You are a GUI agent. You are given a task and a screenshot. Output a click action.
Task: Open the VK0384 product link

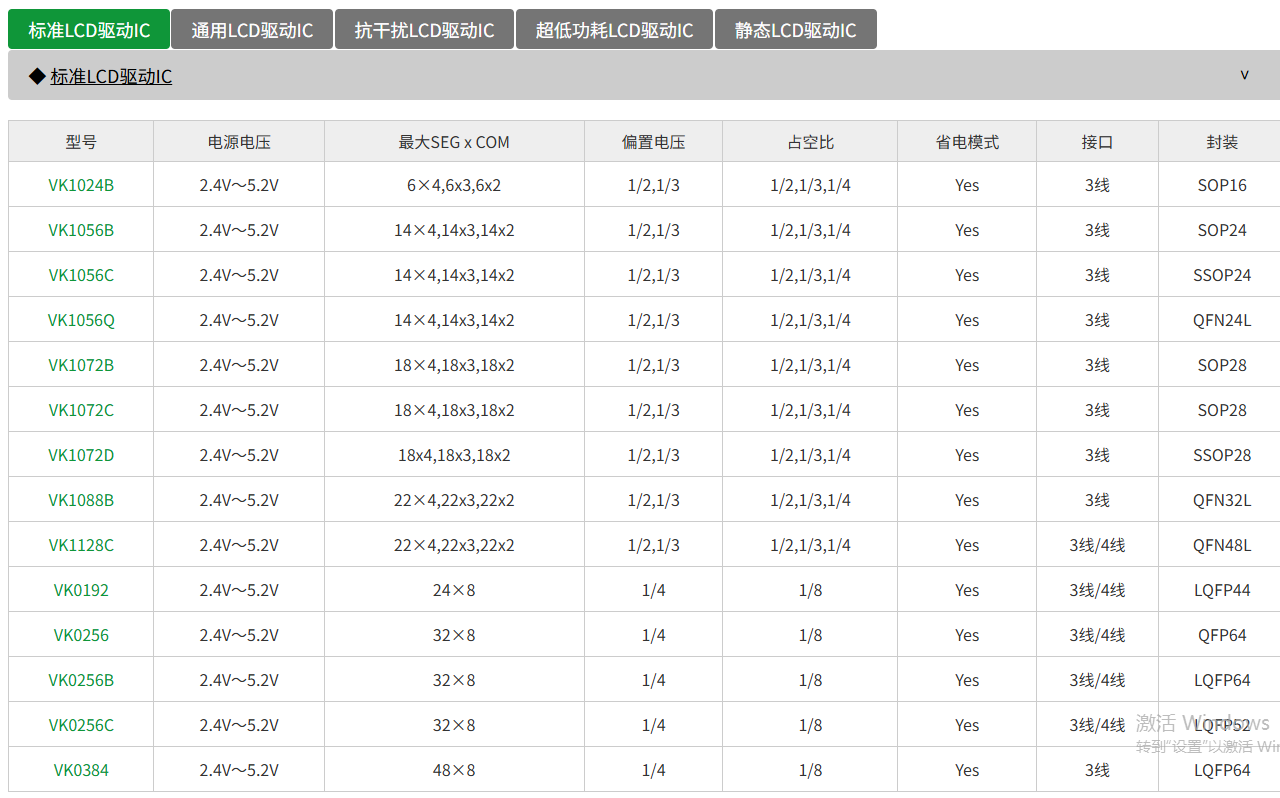pyautogui.click(x=81, y=770)
